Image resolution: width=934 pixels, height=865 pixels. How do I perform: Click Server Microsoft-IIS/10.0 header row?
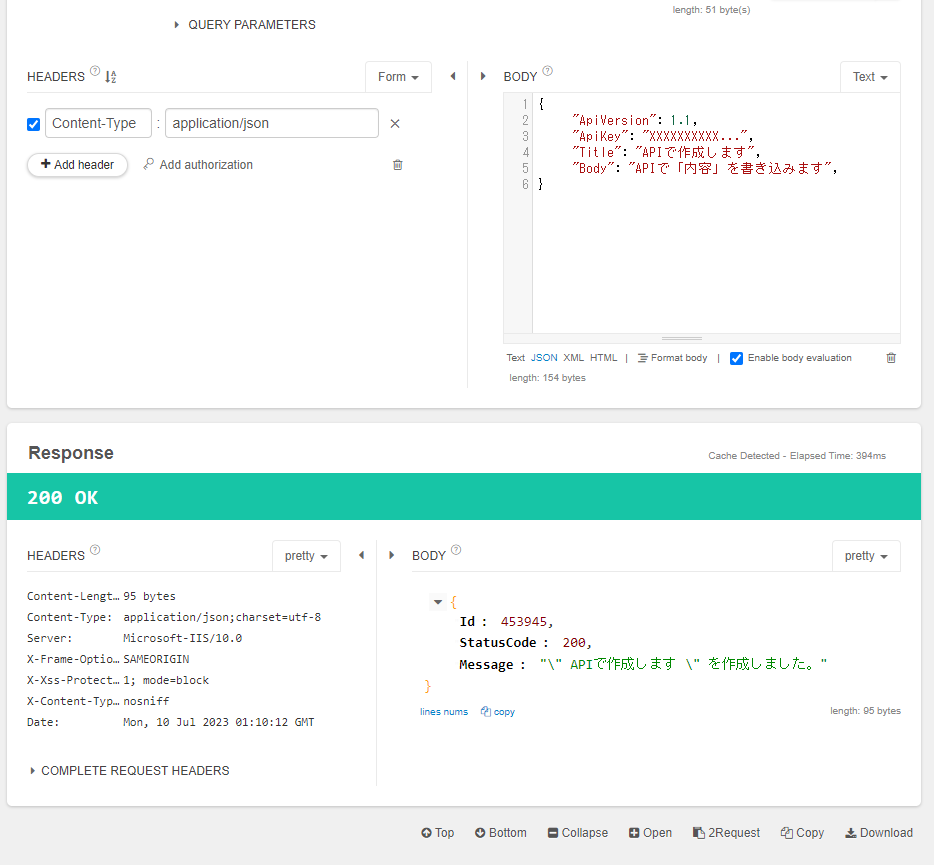135,639
